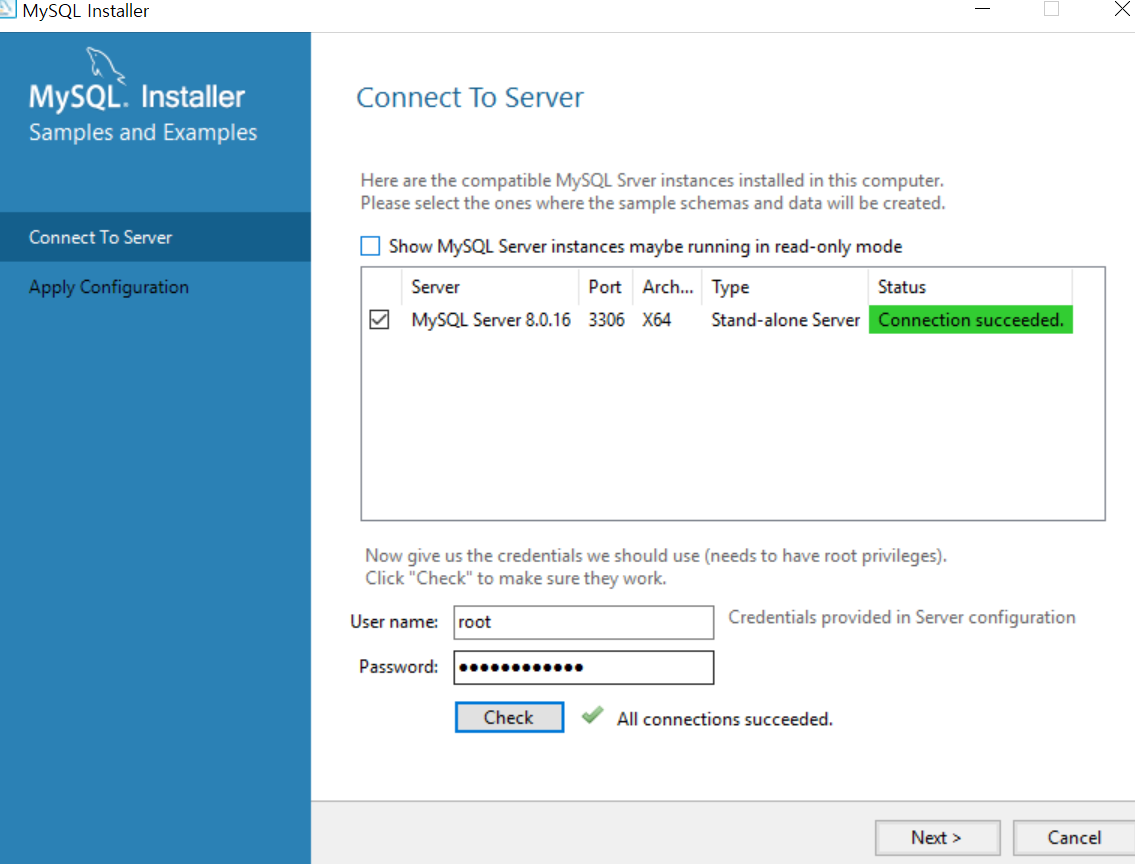
Task: Click the All connections succeeded message
Action: pos(725,719)
